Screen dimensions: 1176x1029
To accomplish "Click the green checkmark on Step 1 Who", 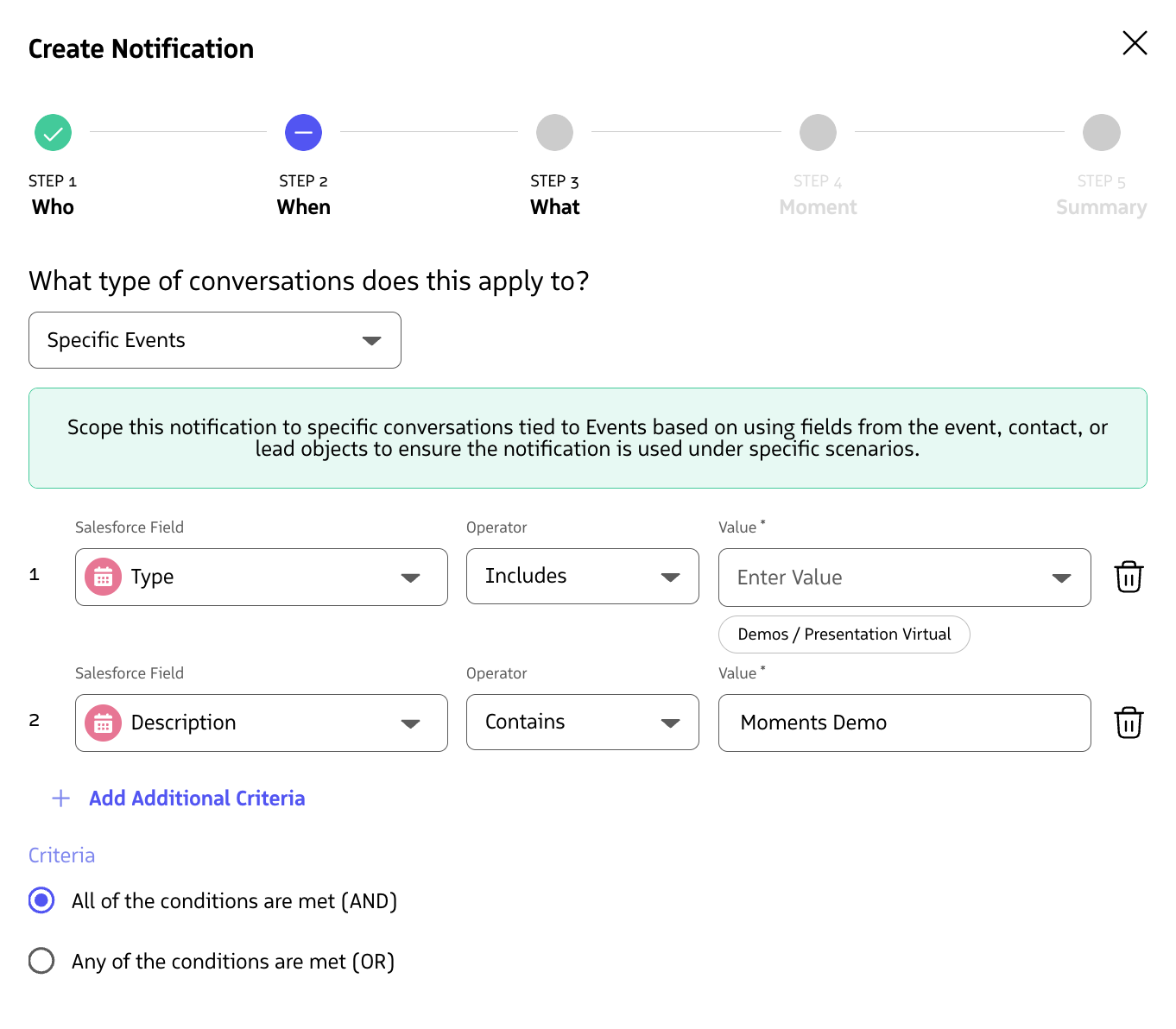I will tap(53, 132).
